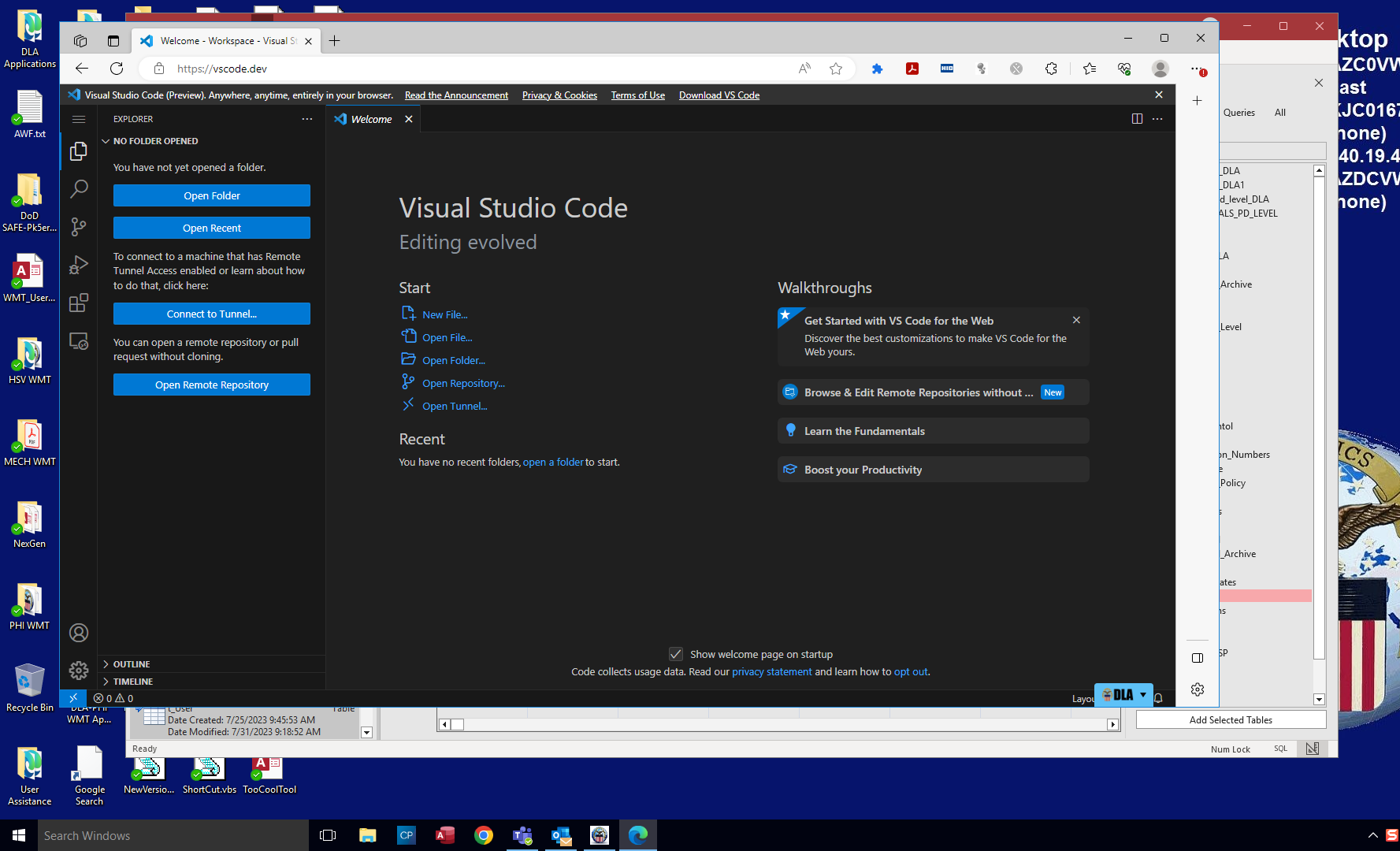Click the Open File link

[447, 337]
